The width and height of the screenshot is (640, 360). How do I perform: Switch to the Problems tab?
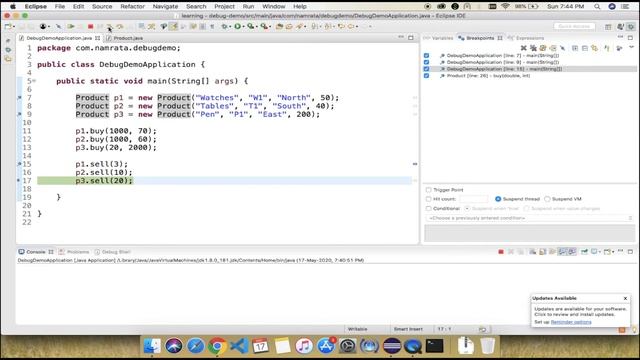click(x=74, y=252)
